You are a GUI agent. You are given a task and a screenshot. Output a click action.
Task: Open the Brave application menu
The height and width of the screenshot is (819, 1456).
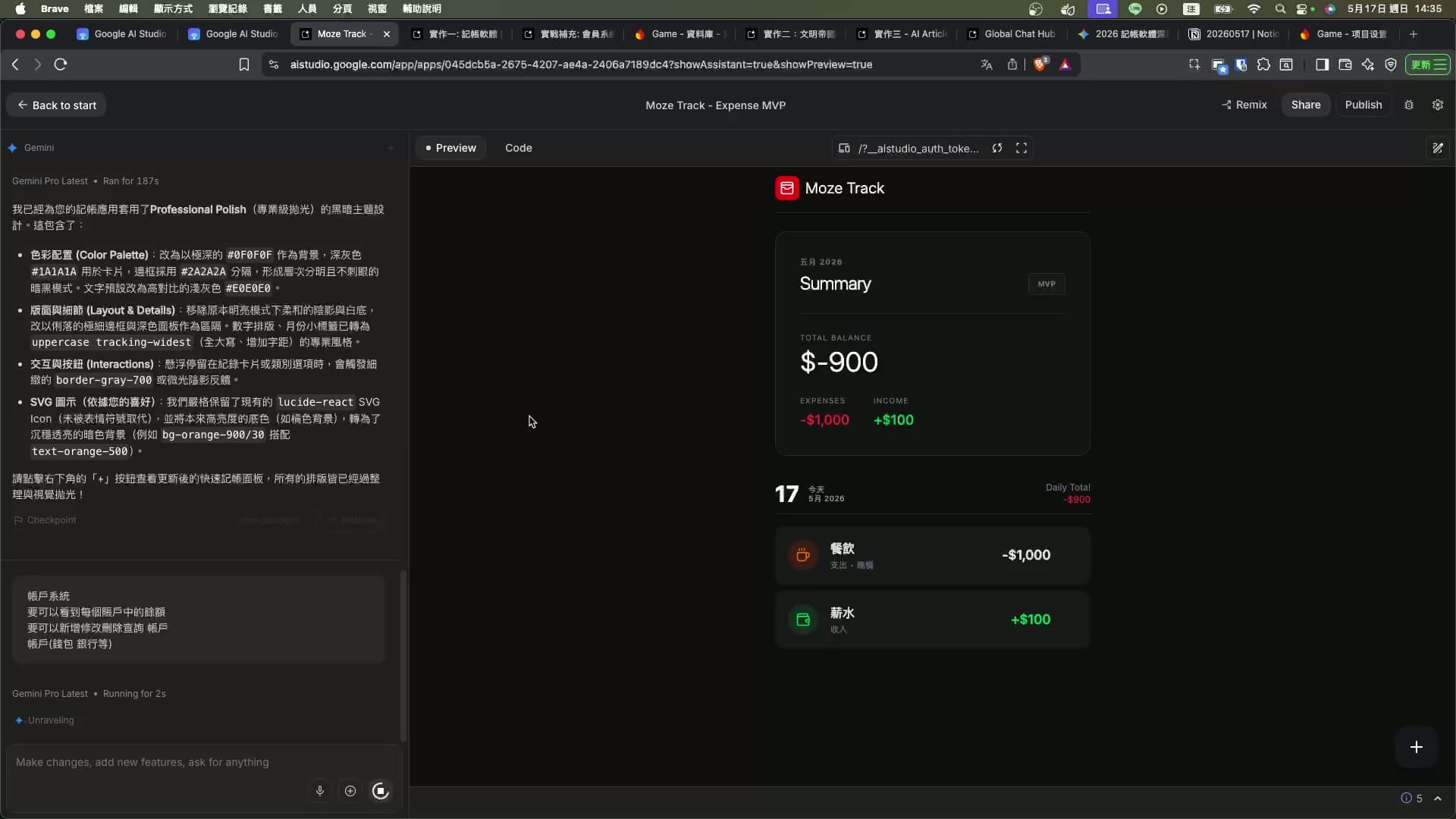[x=55, y=9]
